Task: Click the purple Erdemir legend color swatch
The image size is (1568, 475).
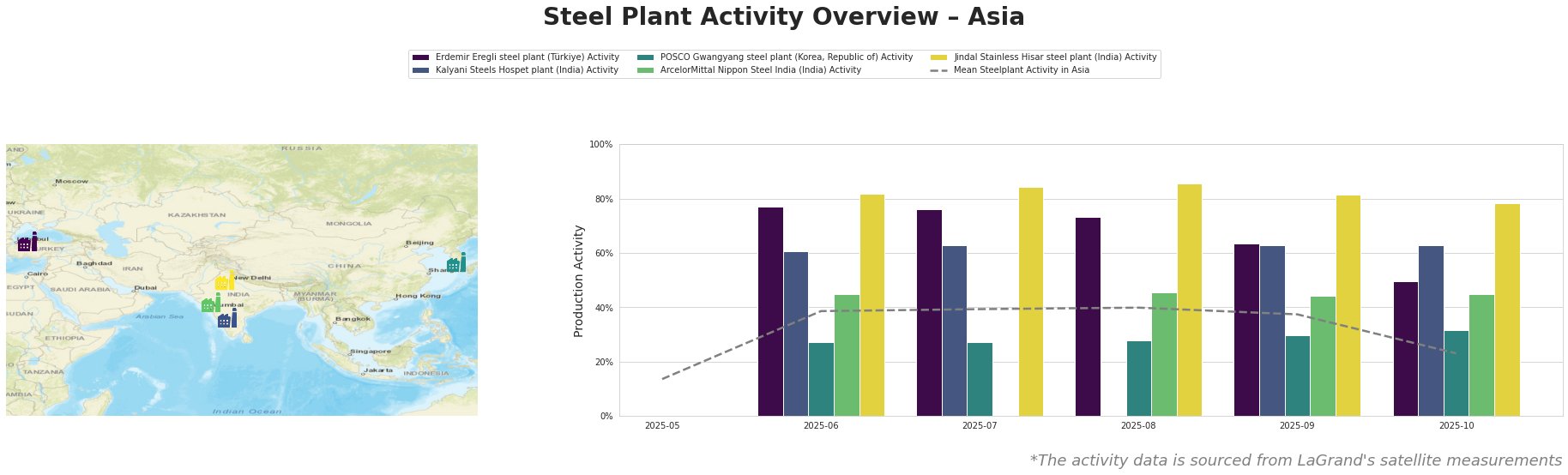Action: [420, 57]
